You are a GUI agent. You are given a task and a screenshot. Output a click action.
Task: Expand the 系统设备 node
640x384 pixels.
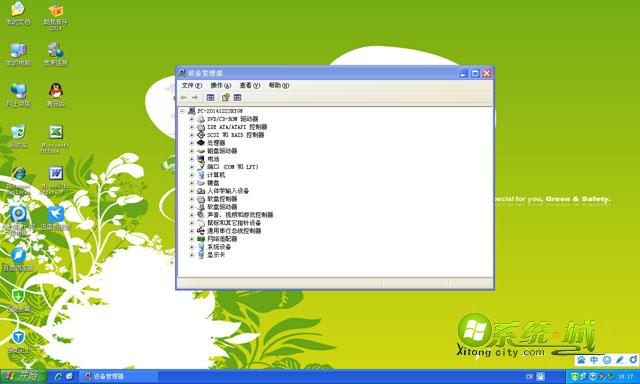pyautogui.click(x=191, y=247)
